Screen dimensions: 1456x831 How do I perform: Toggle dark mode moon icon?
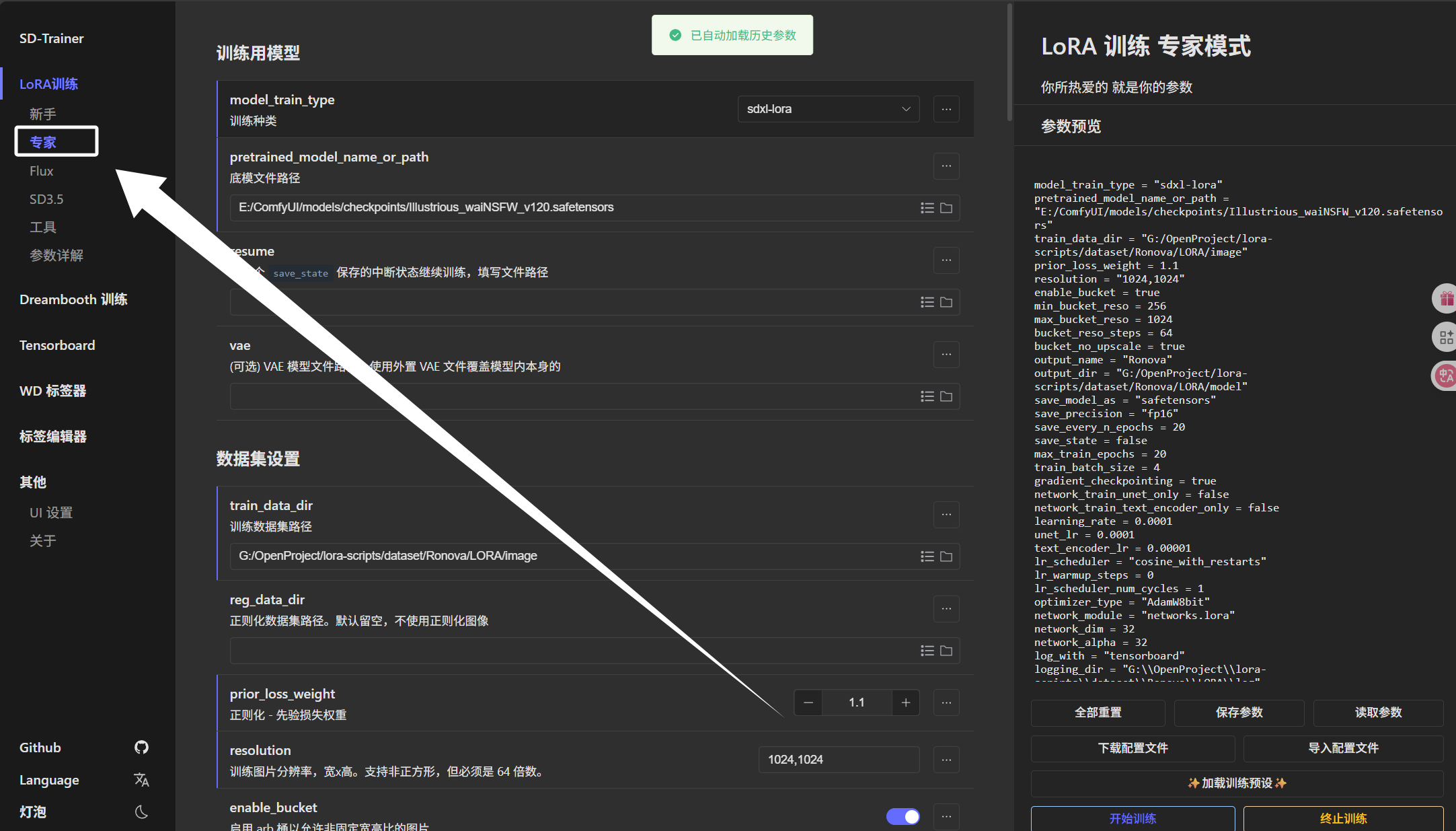click(141, 811)
